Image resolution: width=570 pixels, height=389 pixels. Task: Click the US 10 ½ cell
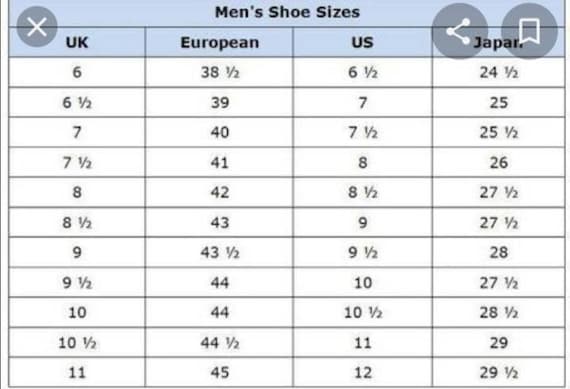[x=362, y=313]
